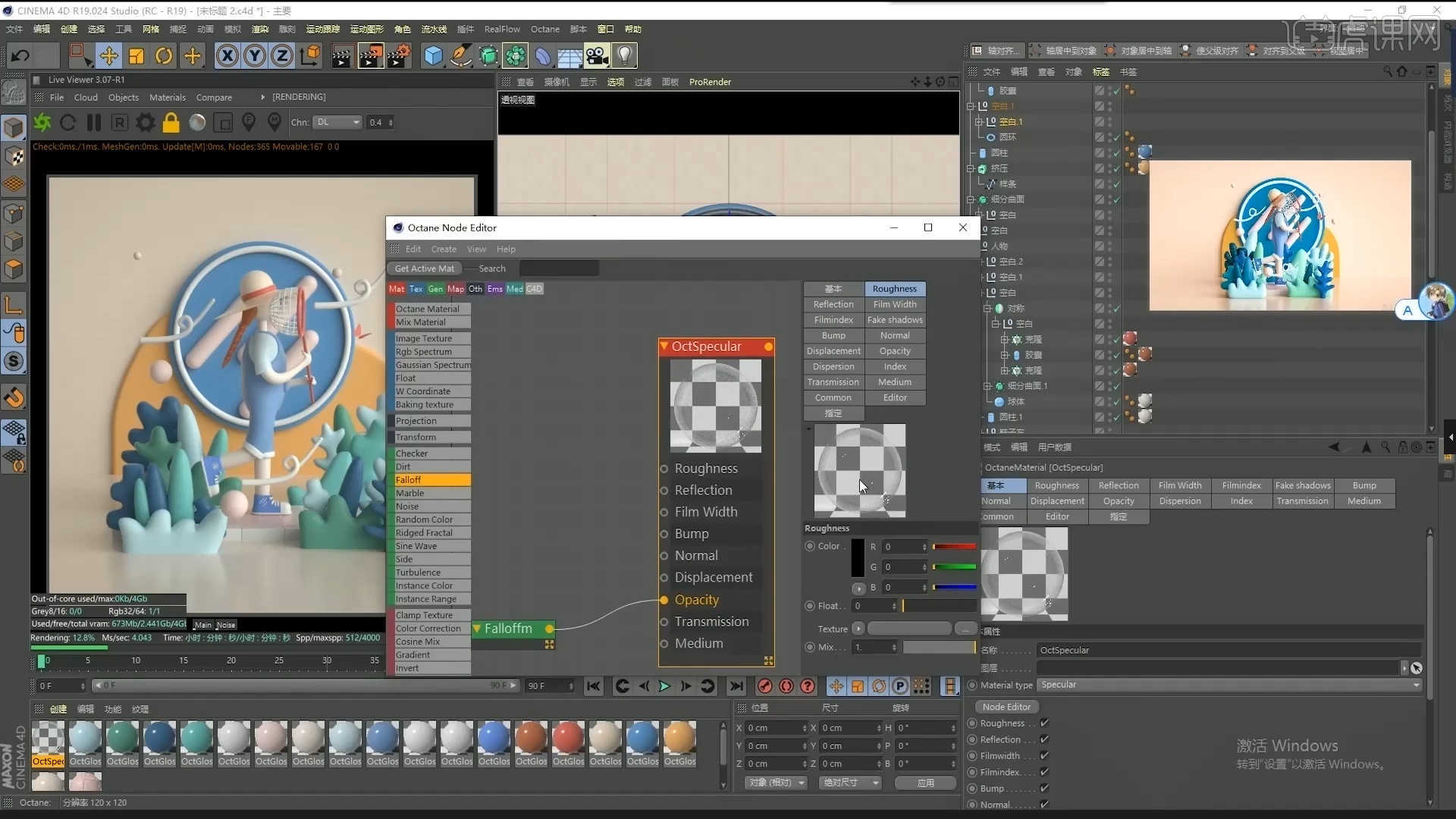Toggle Reflection checkbox in attribute panel
The image size is (1456, 819).
[x=1044, y=739]
